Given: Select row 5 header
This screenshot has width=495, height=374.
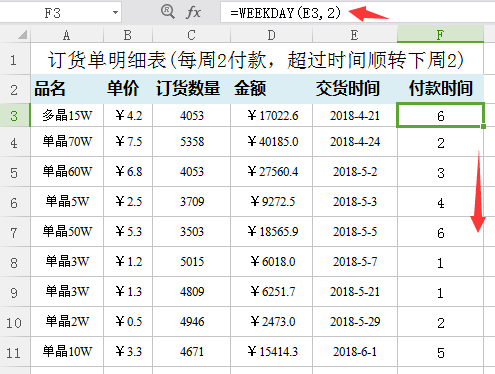Looking at the screenshot, I should 15,172.
